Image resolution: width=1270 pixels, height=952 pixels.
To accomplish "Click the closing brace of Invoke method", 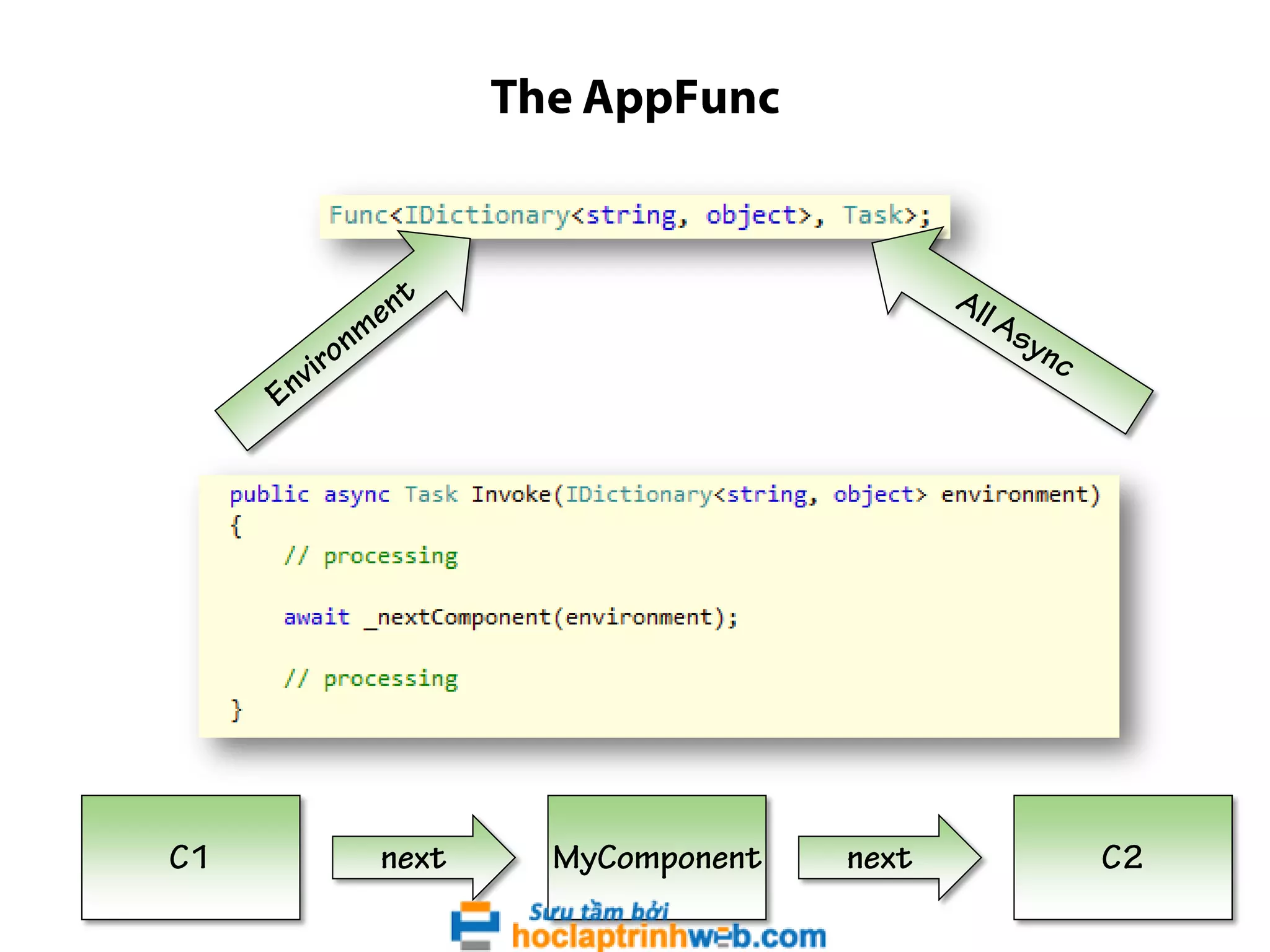I will 236,710.
